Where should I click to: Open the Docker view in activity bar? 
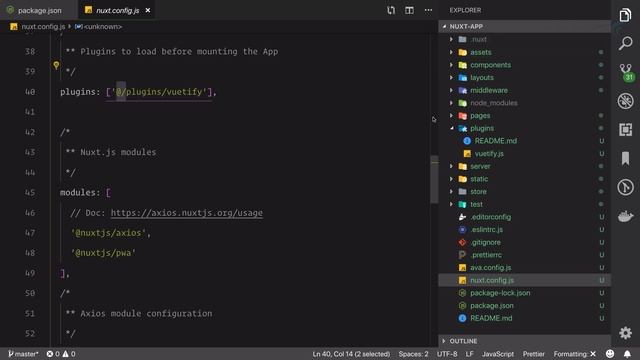pos(625,216)
